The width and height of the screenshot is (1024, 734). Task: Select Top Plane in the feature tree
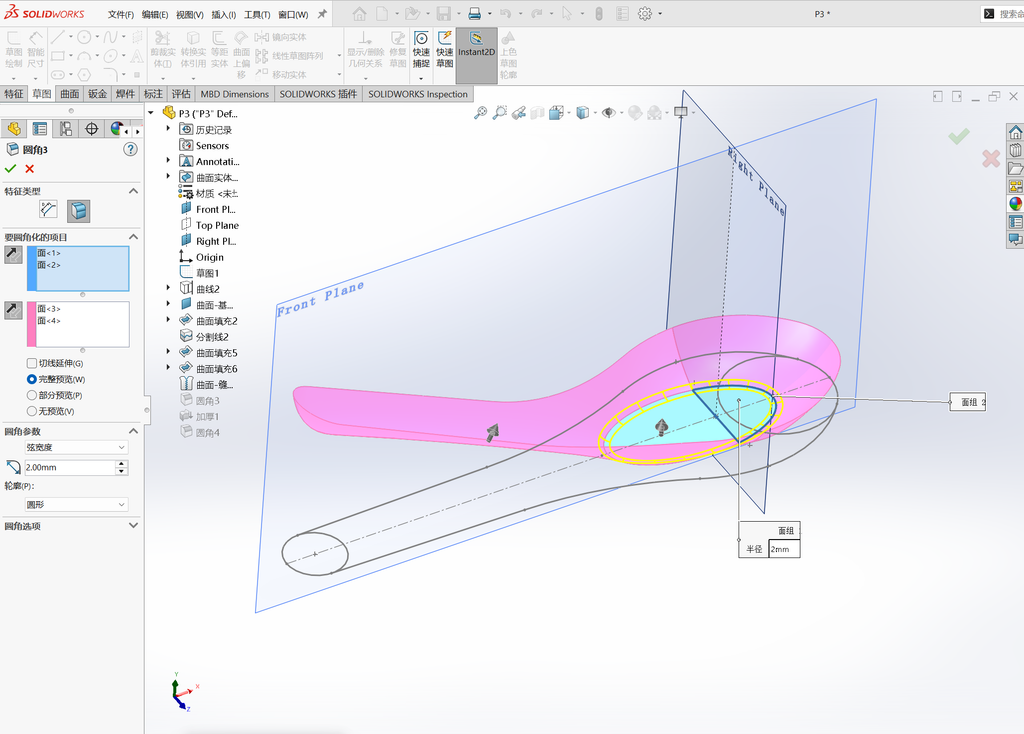(x=217, y=225)
